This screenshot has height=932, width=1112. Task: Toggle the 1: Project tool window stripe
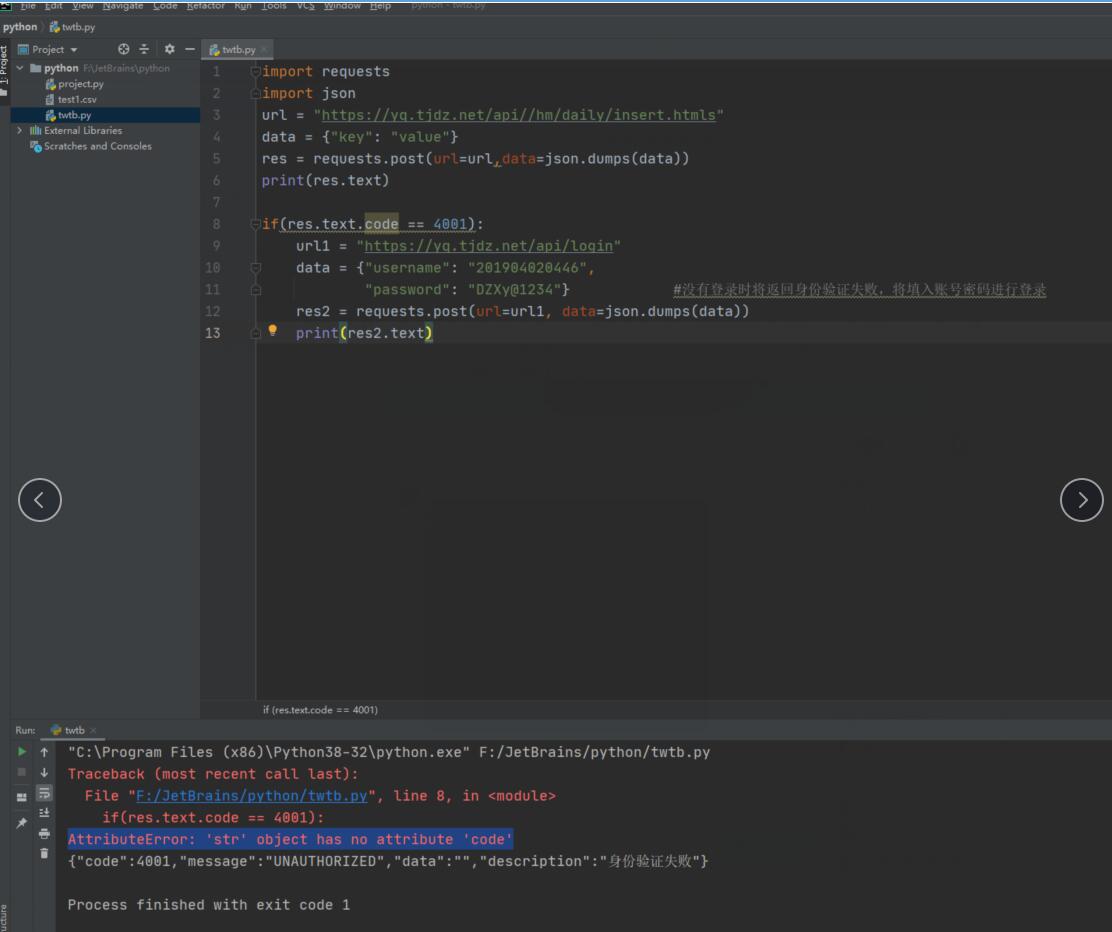(x=4, y=62)
